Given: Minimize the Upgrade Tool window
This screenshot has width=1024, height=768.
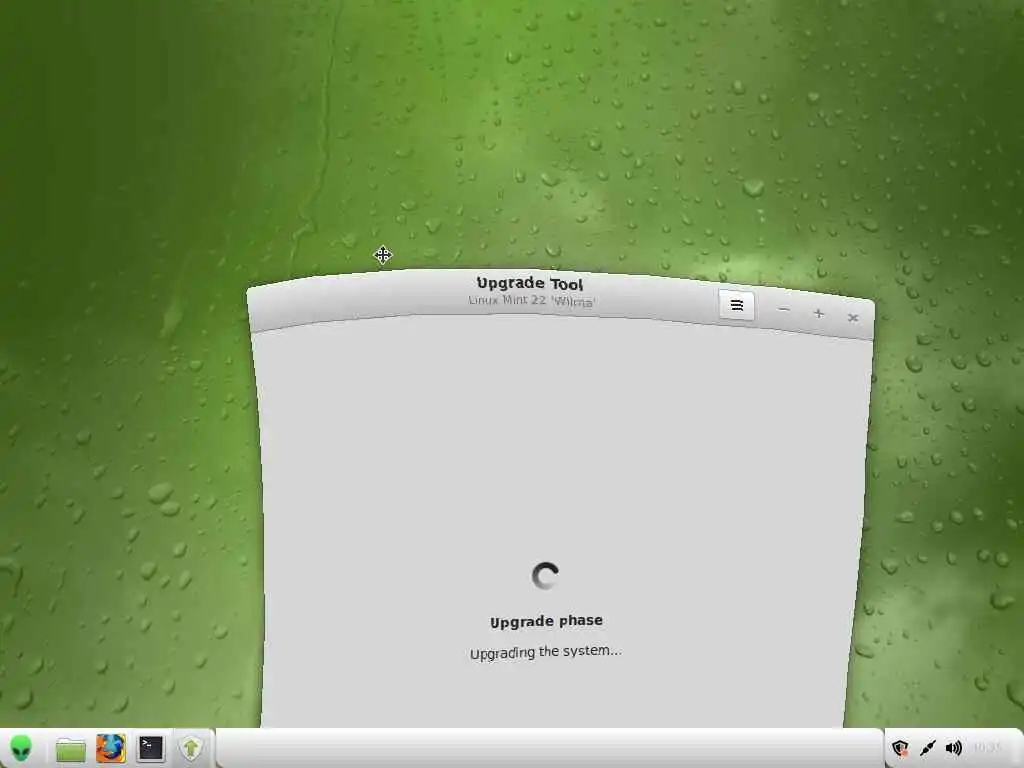Looking at the screenshot, I should [784, 310].
